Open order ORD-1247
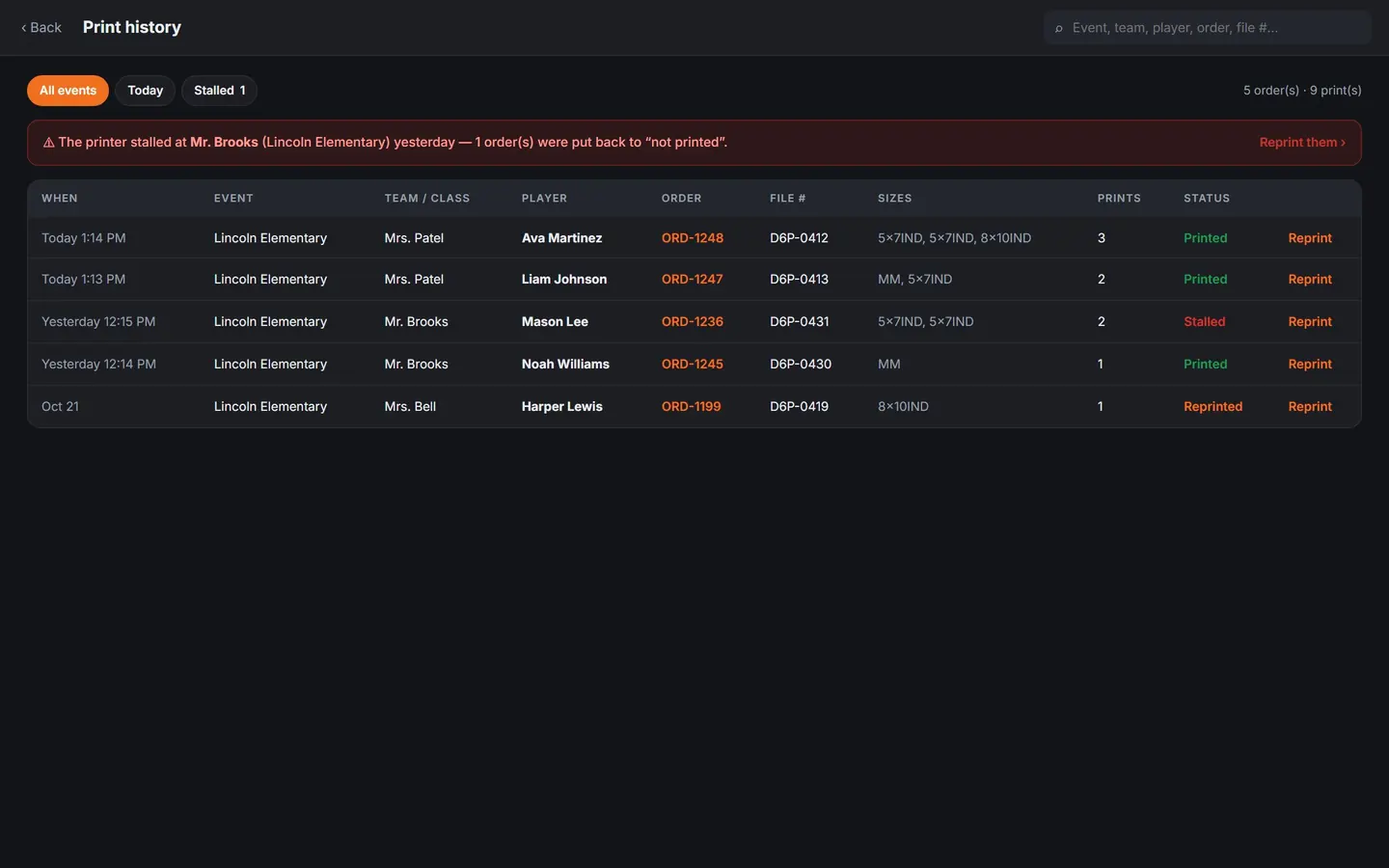The image size is (1389, 868). tap(692, 280)
